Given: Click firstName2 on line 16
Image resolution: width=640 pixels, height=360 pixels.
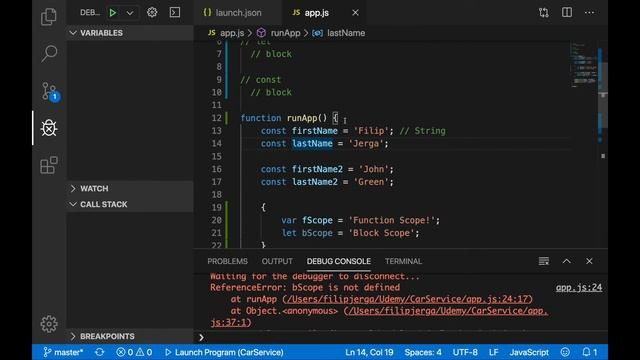Looking at the screenshot, I should click(x=317, y=169).
